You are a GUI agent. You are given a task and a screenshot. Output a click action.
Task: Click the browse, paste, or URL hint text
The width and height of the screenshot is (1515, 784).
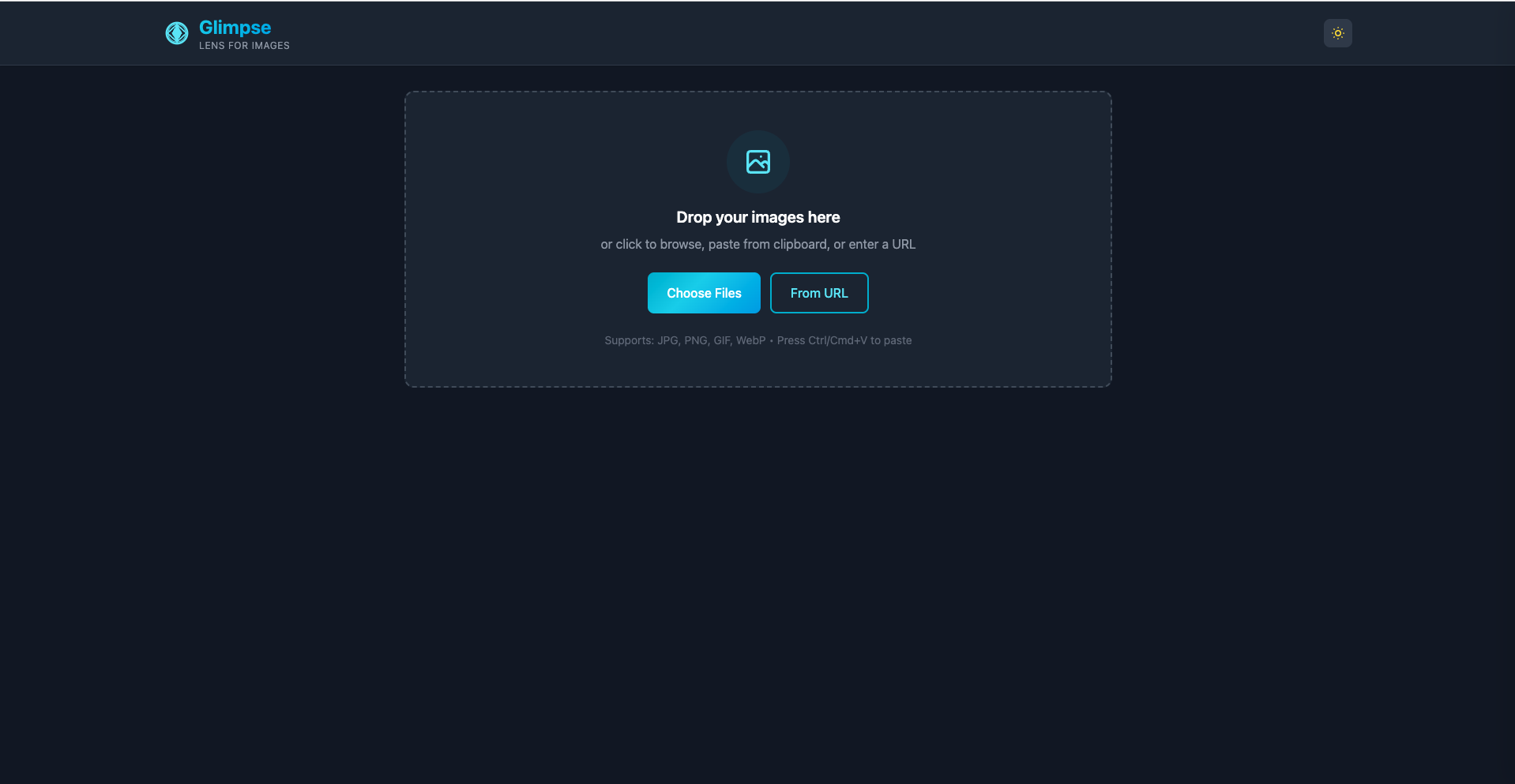[x=758, y=245]
